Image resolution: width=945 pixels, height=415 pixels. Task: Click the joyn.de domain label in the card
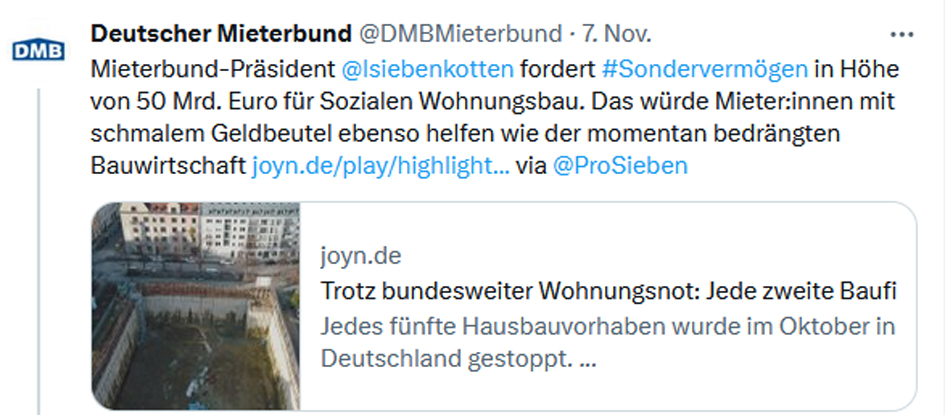pos(361,257)
